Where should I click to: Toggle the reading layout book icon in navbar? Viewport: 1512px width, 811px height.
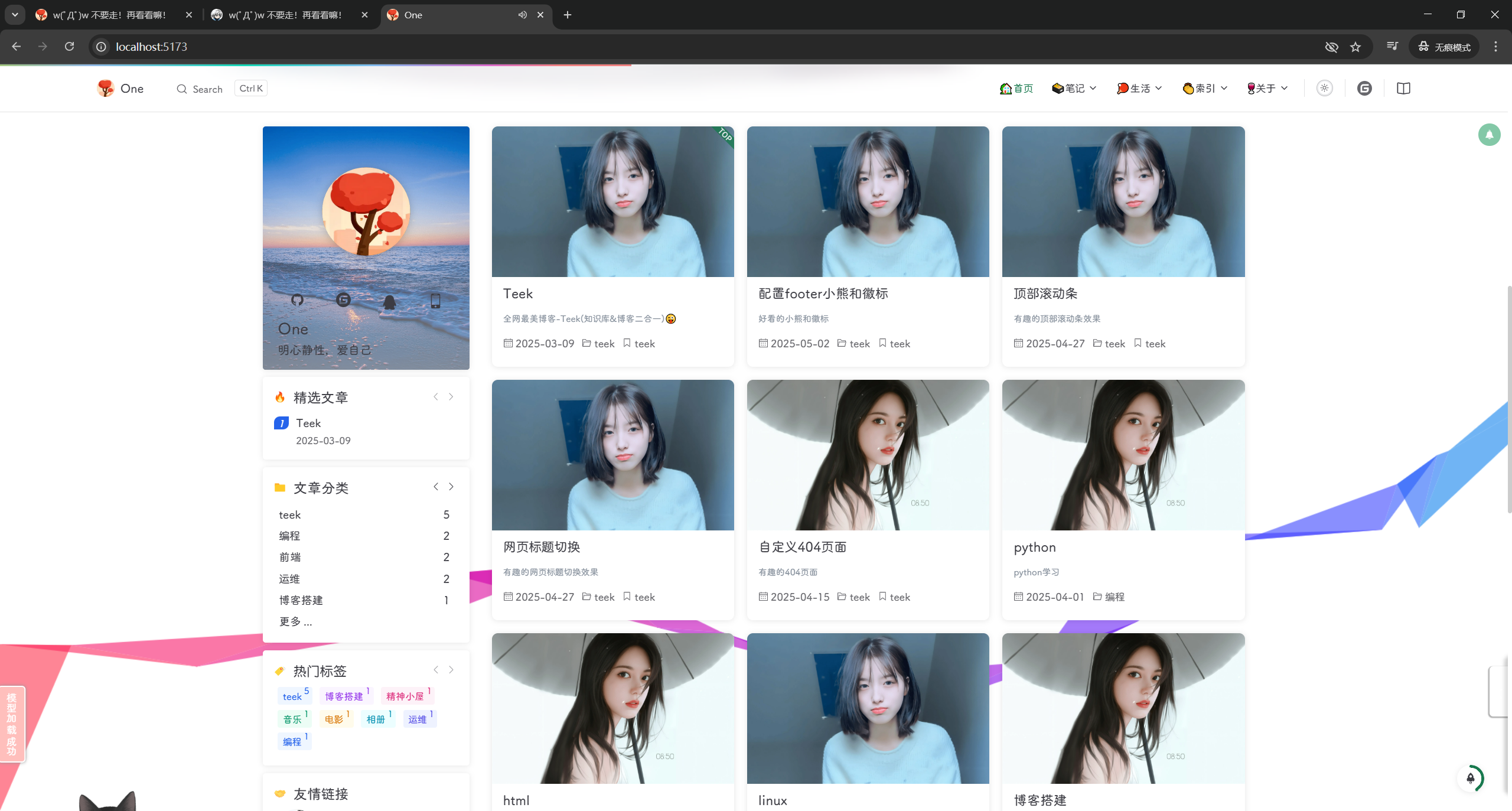[1404, 89]
